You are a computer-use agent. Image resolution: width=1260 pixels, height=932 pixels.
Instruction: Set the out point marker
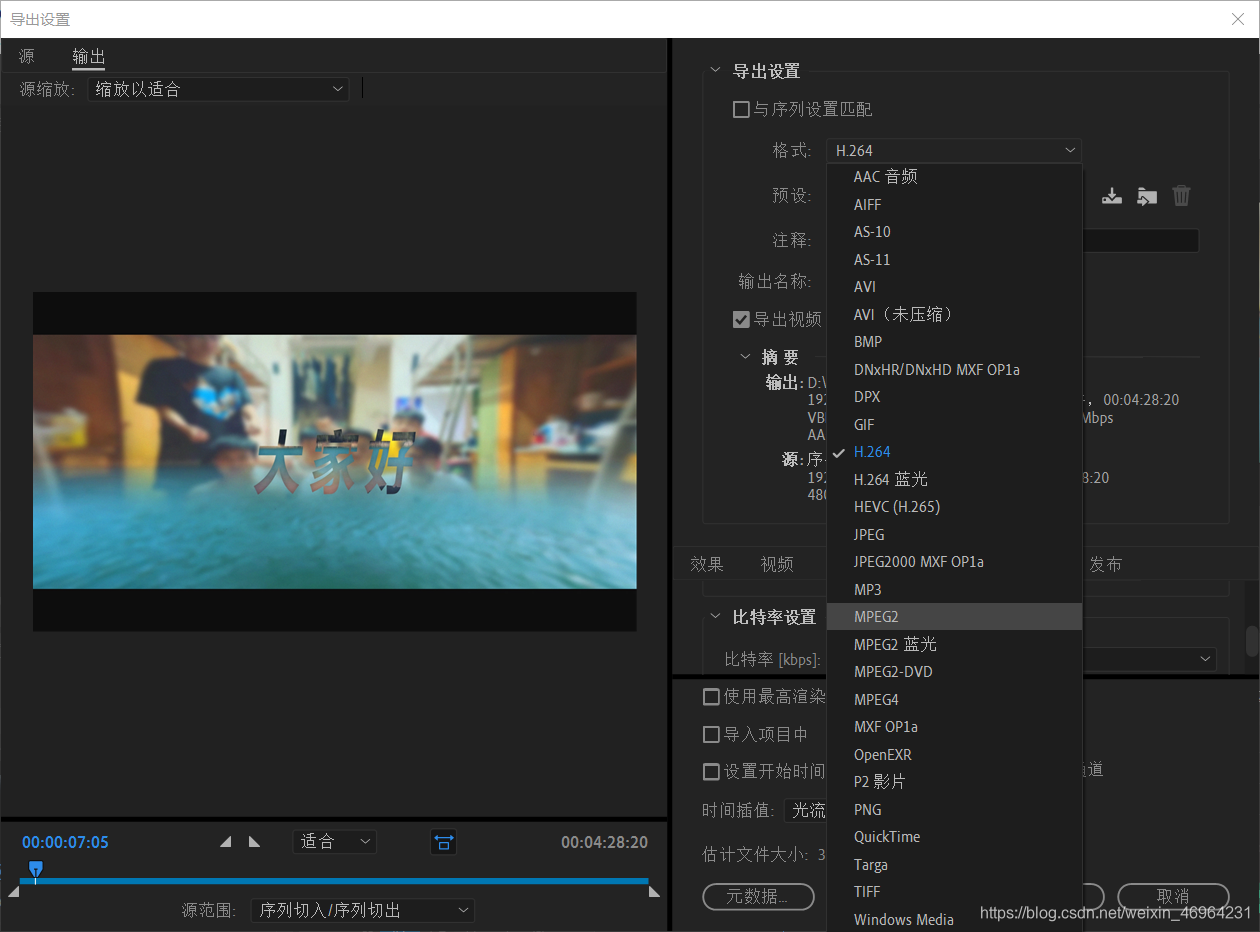click(254, 842)
